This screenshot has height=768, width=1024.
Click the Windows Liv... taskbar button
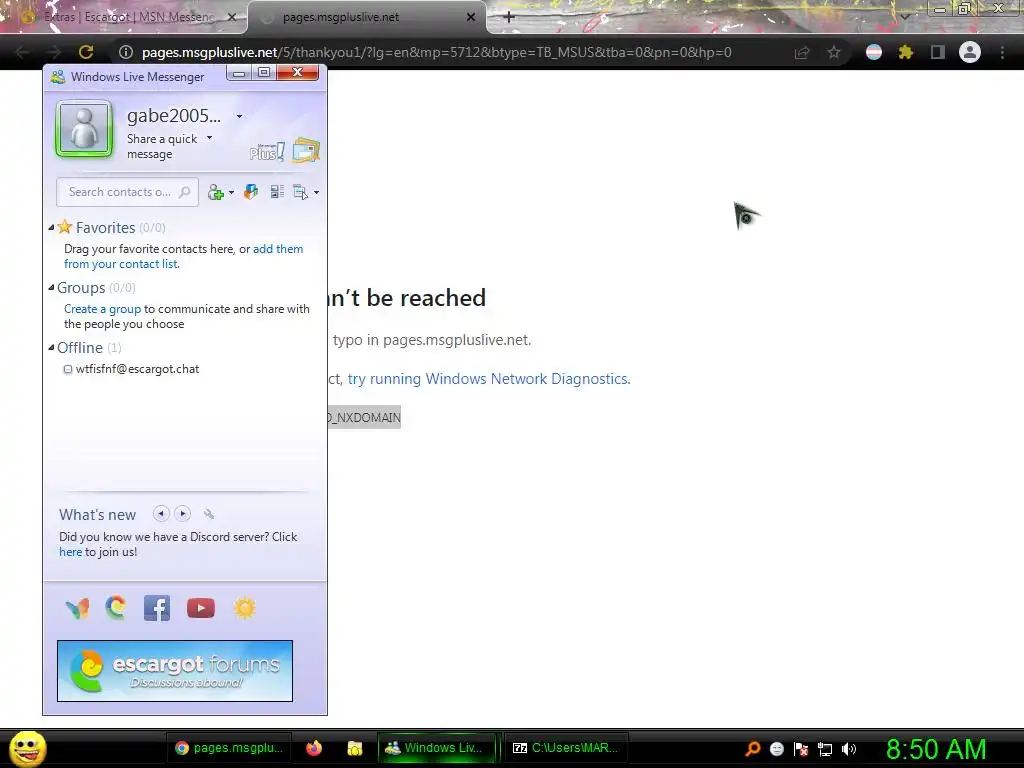(436, 748)
